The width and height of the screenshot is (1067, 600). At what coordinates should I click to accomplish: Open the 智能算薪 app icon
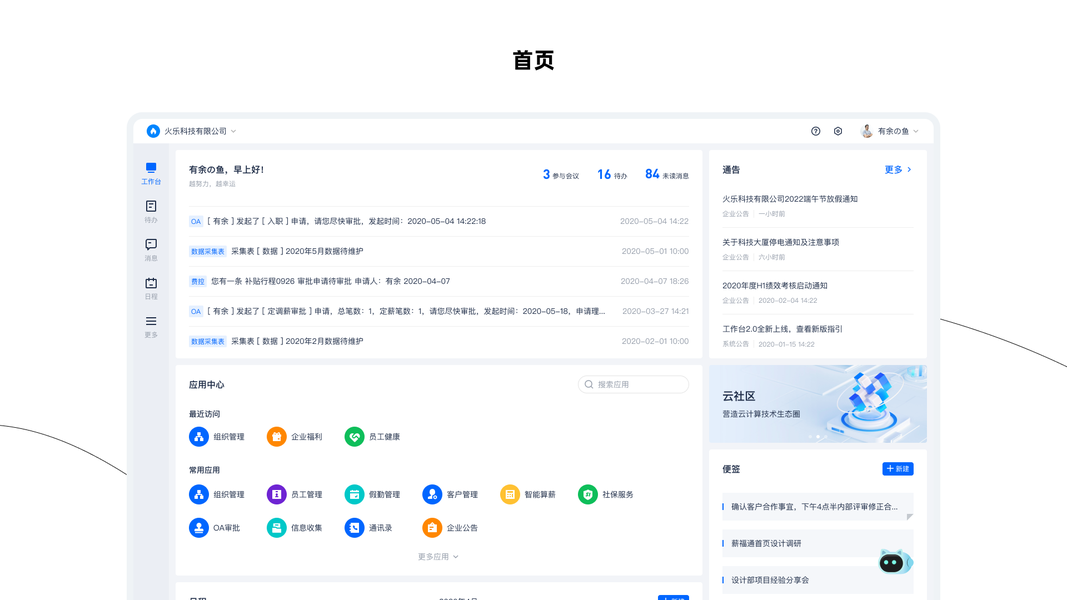point(510,495)
